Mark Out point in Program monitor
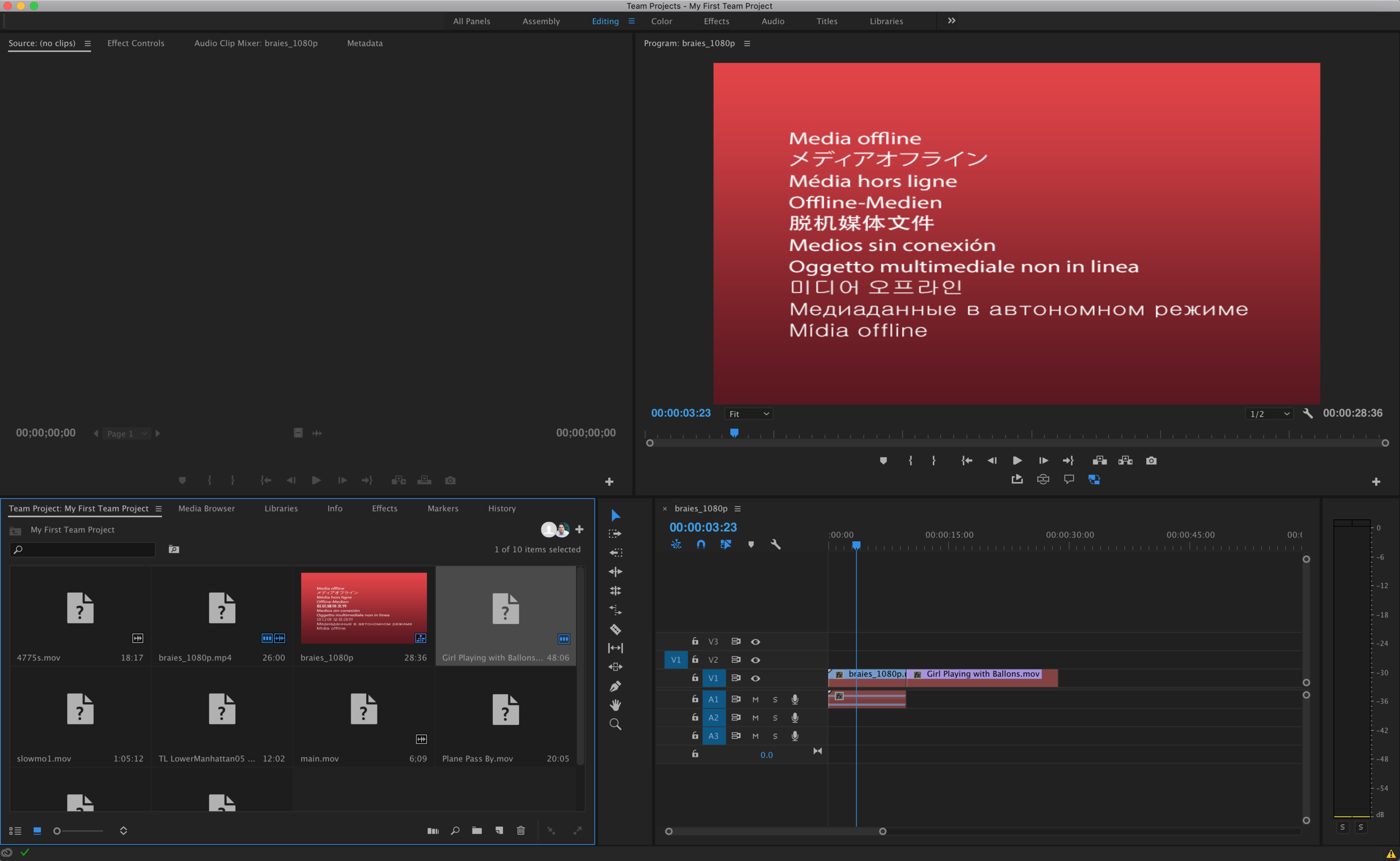Screen dimensions: 1400x861 934,460
